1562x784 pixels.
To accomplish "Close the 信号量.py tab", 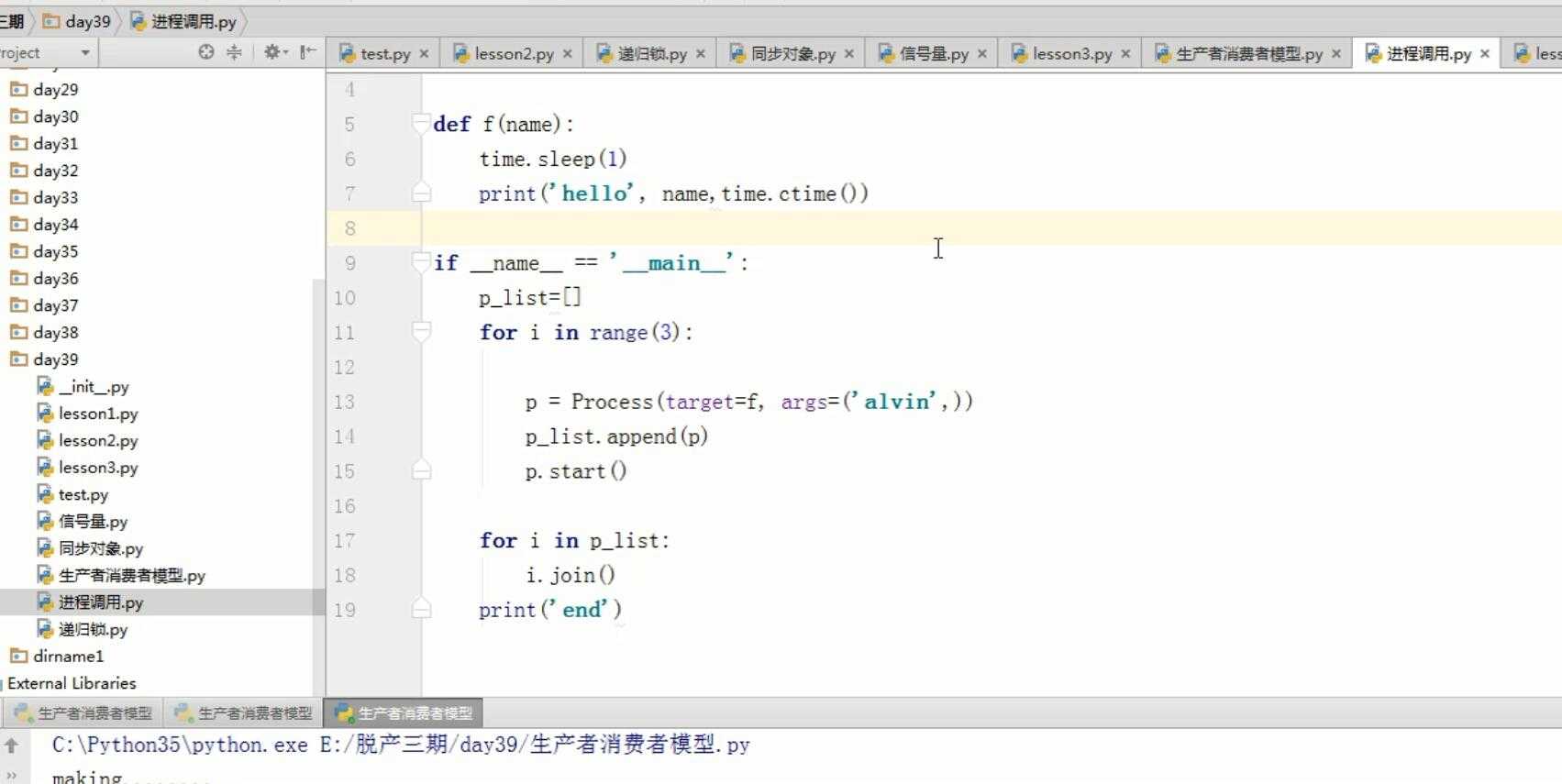I will click(981, 54).
